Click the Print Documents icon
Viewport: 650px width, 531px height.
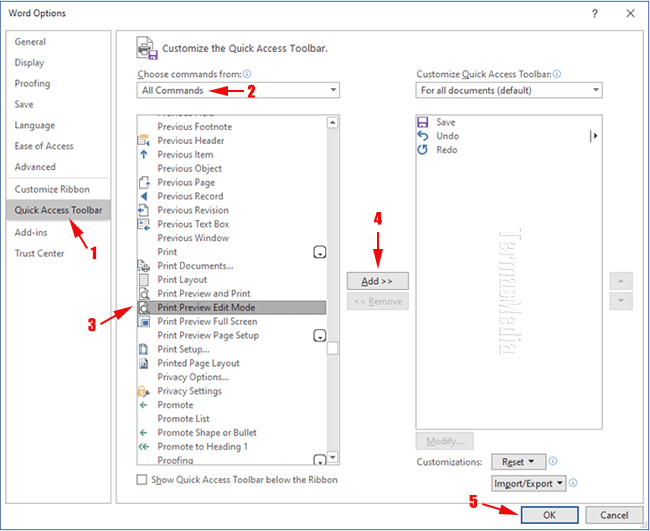143,266
